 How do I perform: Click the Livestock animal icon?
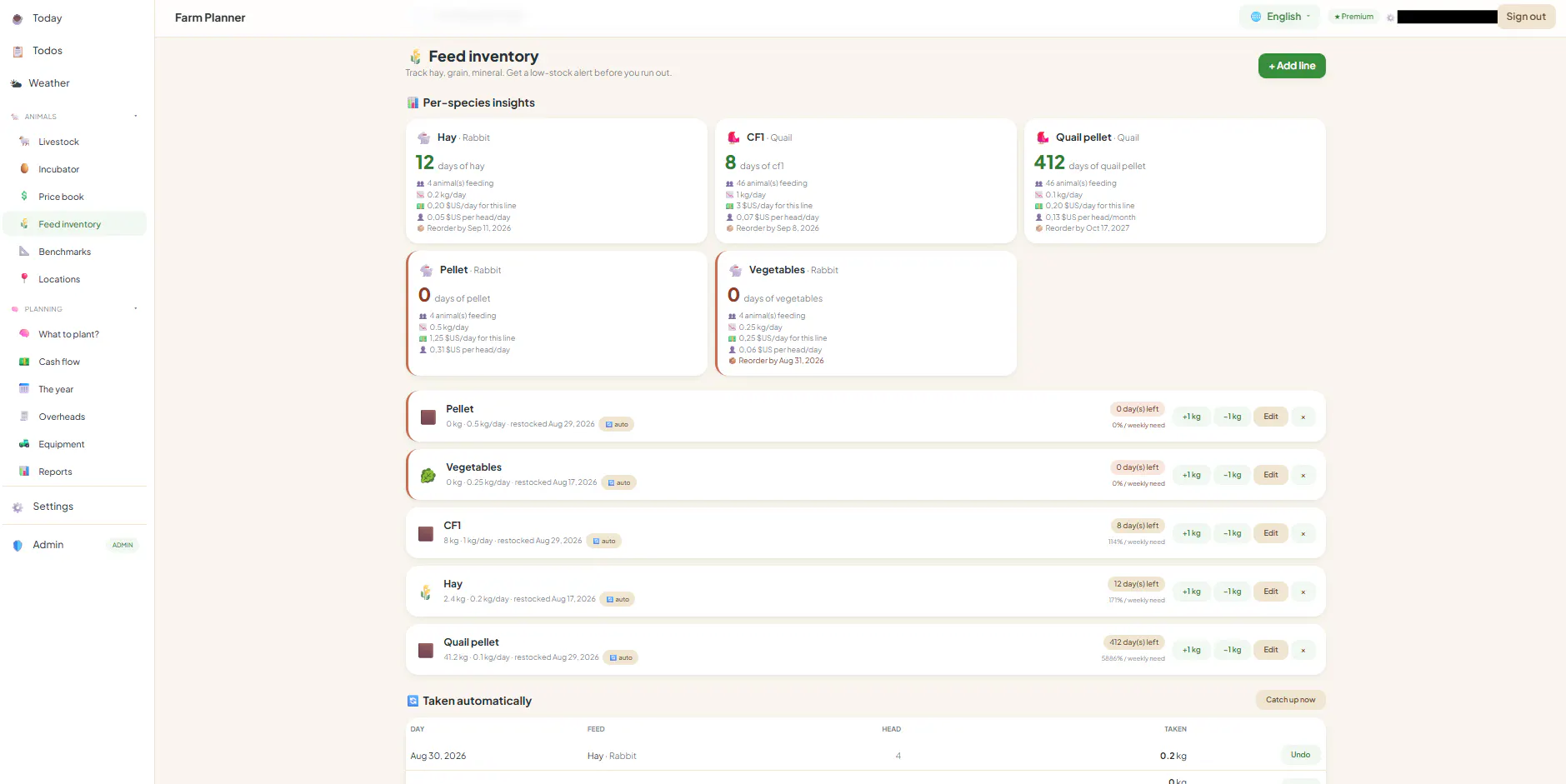tap(24, 142)
